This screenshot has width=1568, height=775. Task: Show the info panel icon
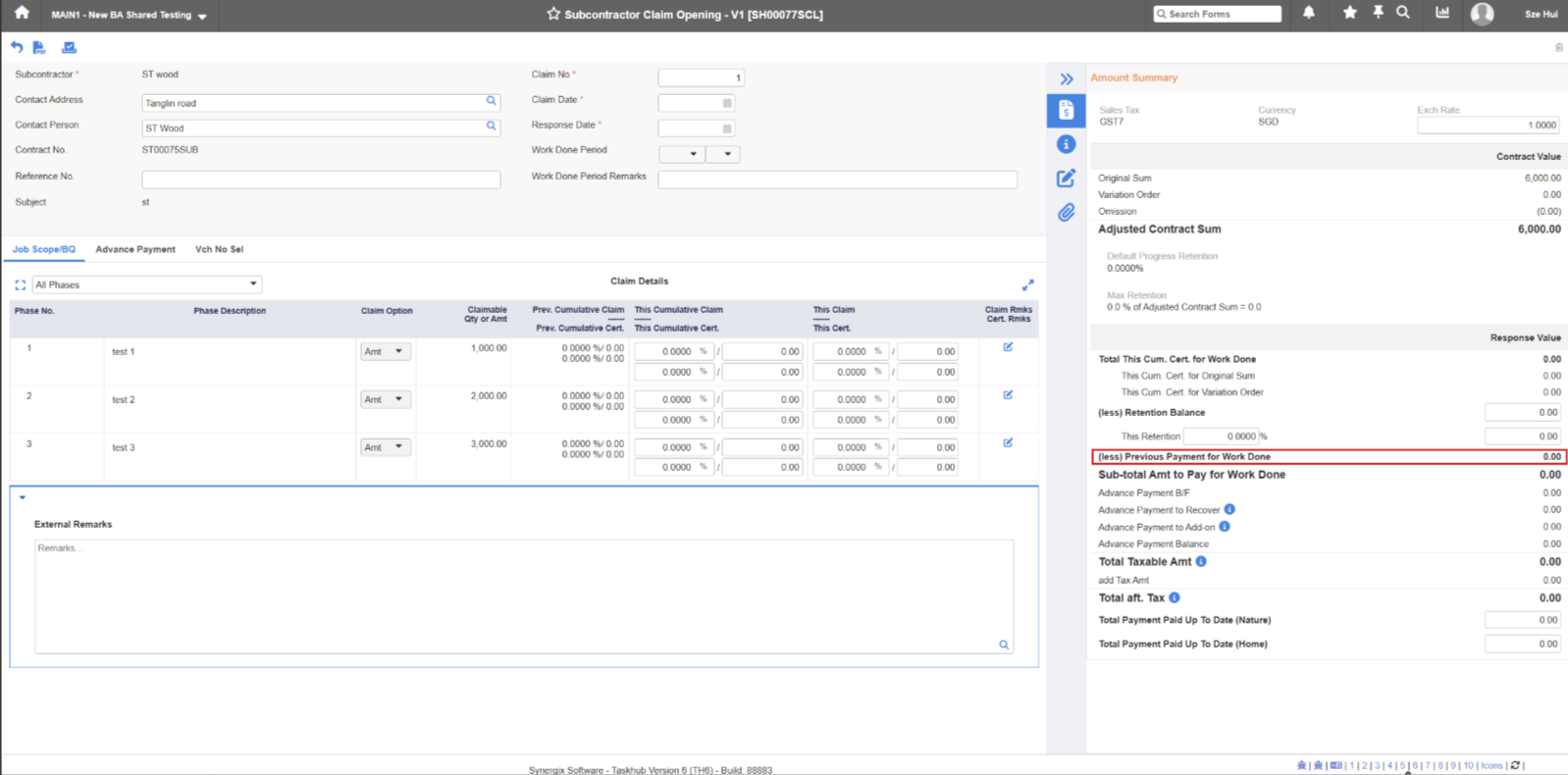coord(1066,144)
